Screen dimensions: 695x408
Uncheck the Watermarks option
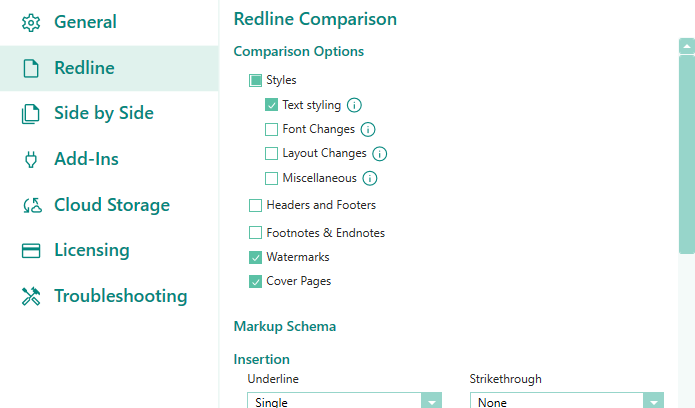pos(255,257)
